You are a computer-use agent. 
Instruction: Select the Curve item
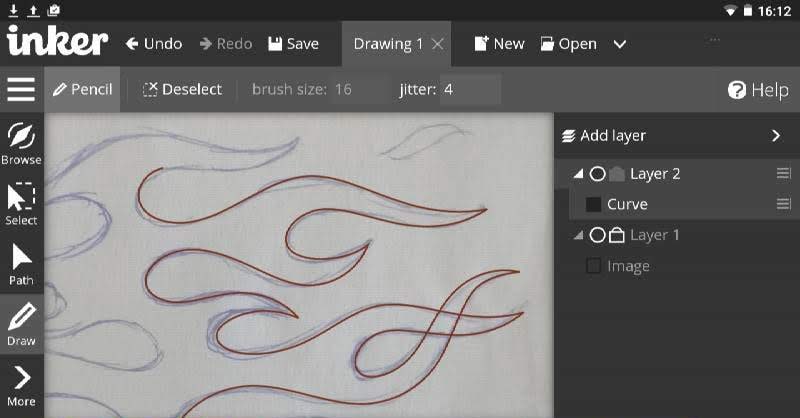pyautogui.click(x=627, y=205)
